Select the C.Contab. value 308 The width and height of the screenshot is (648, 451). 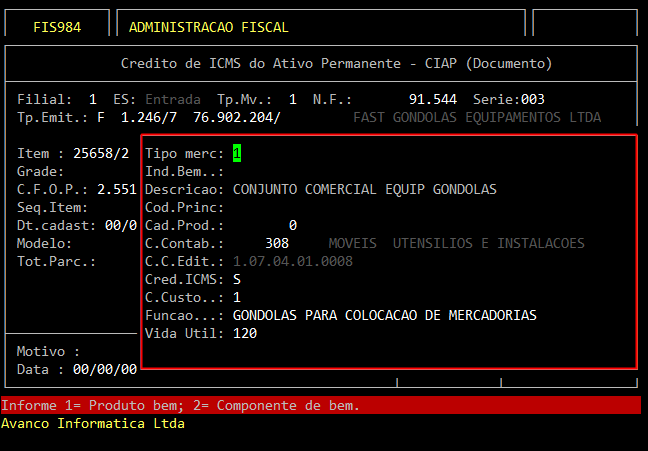click(x=277, y=243)
